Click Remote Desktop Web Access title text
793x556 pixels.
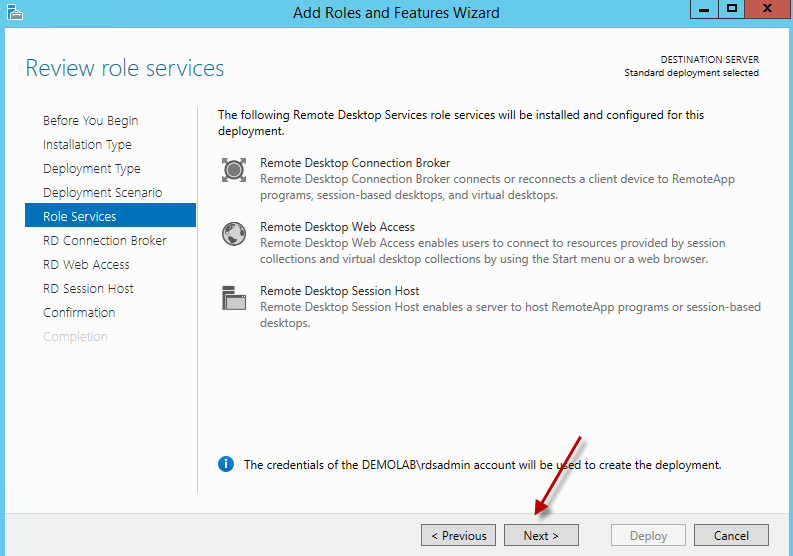(337, 227)
